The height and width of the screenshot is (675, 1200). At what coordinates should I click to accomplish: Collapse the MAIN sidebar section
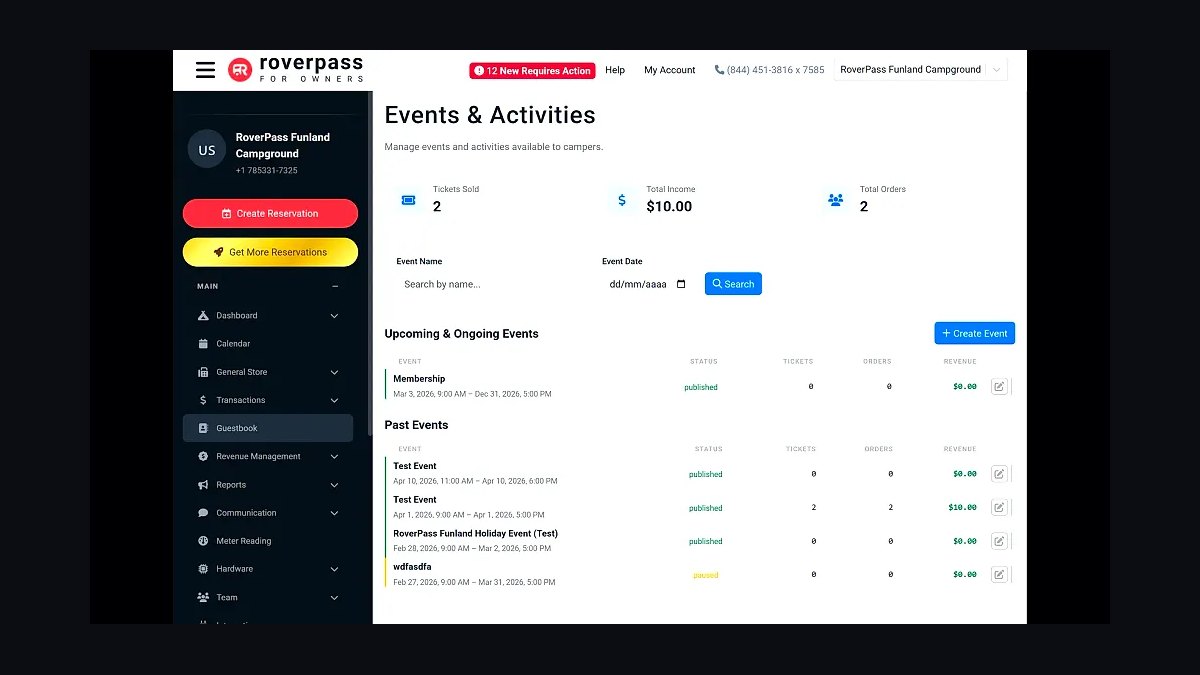click(335, 287)
